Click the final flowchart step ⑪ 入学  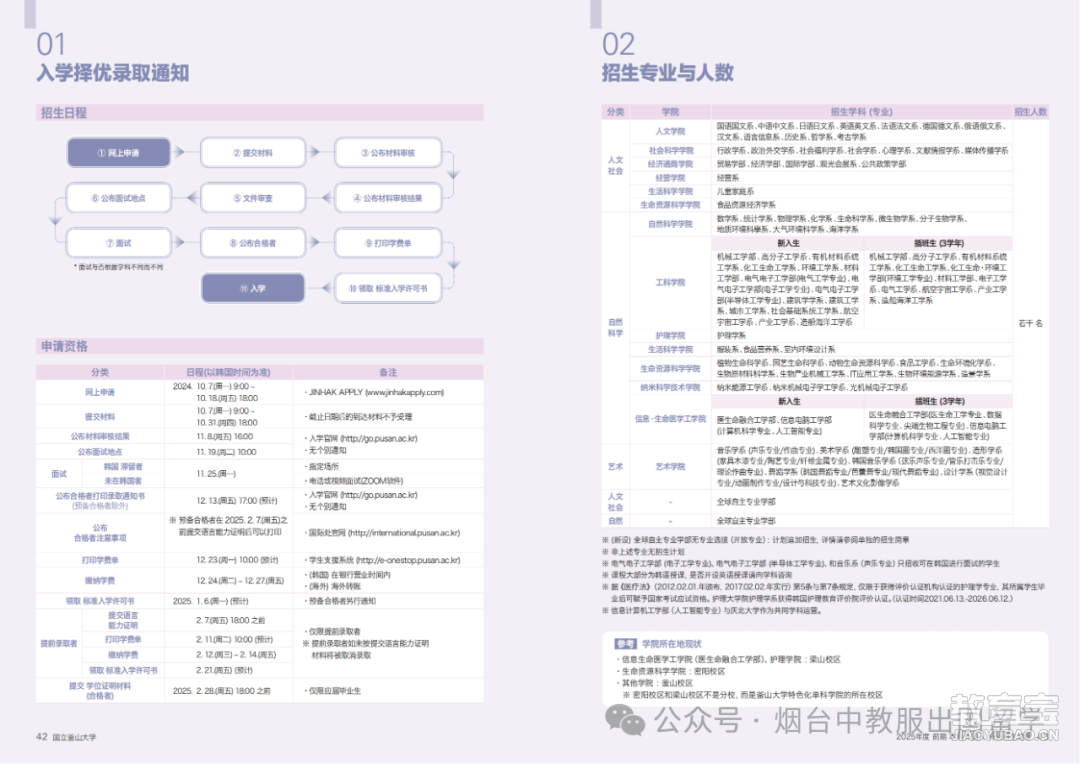[253, 288]
